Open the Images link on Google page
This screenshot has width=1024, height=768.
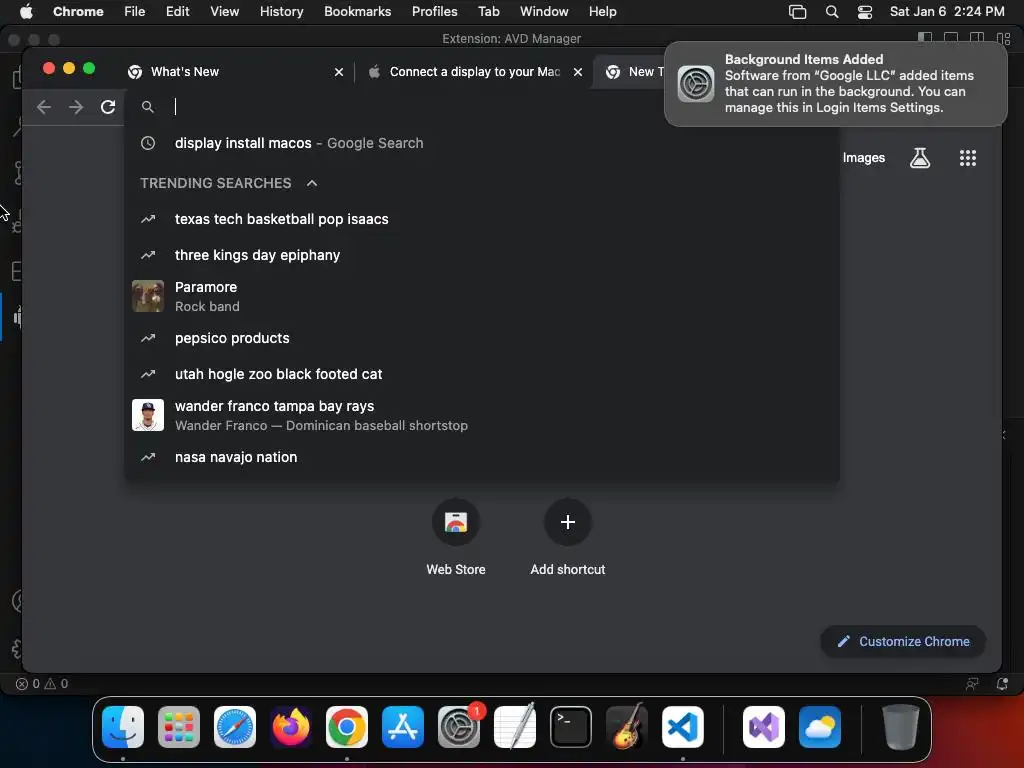pos(863,158)
